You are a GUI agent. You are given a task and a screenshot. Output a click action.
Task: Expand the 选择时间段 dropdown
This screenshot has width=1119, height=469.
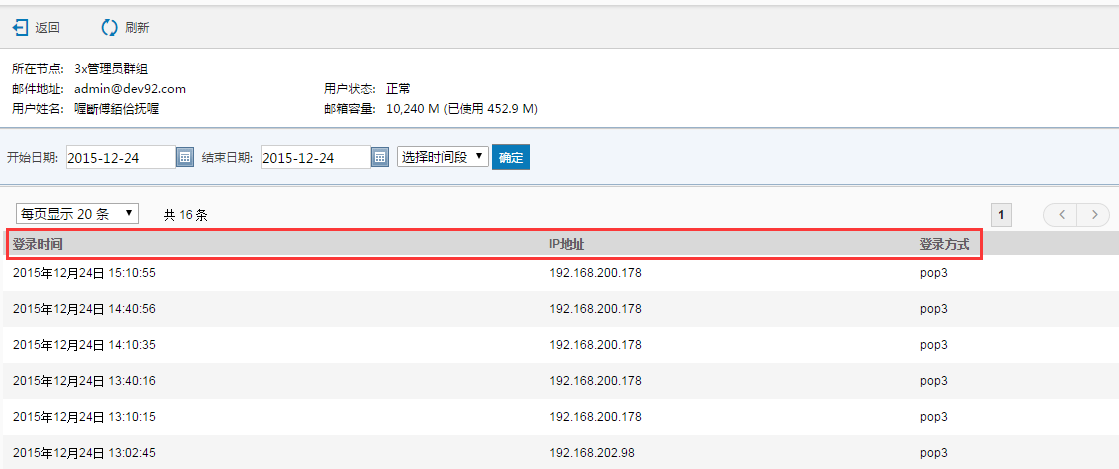coord(442,157)
